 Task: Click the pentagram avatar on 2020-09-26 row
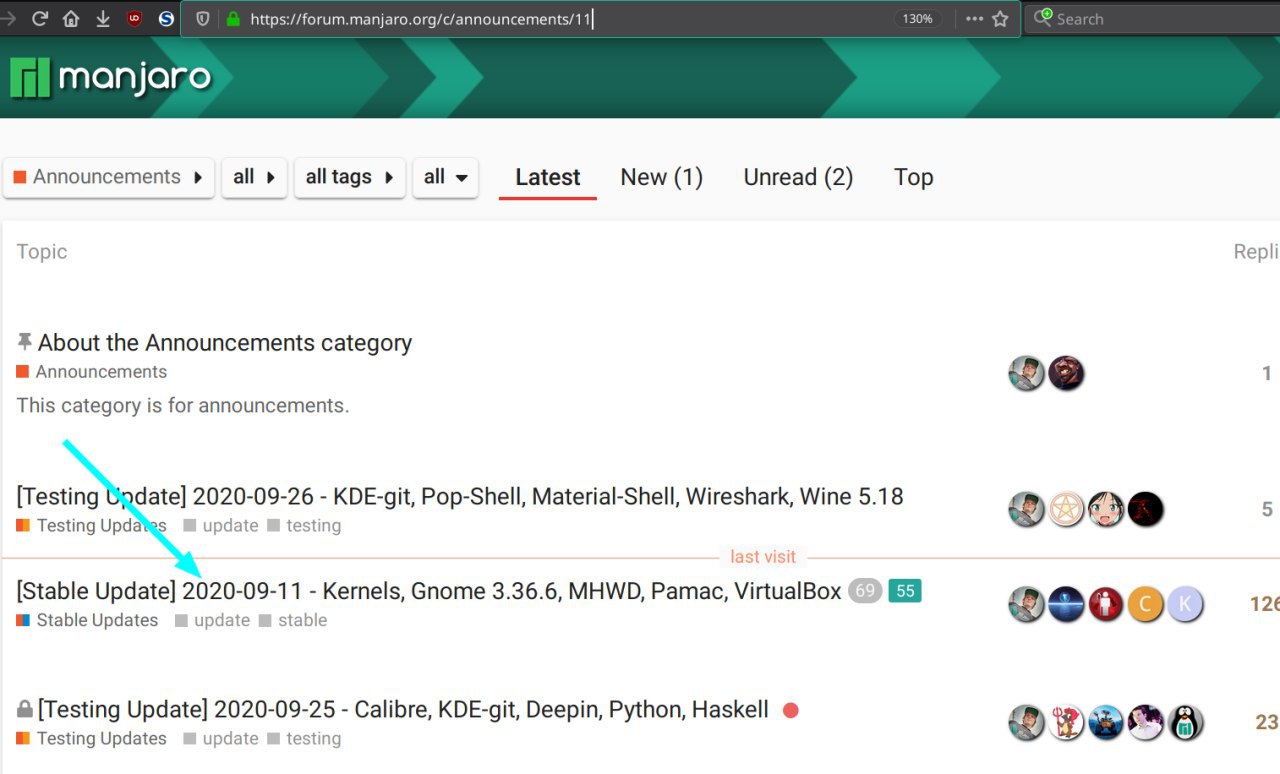(x=1066, y=510)
